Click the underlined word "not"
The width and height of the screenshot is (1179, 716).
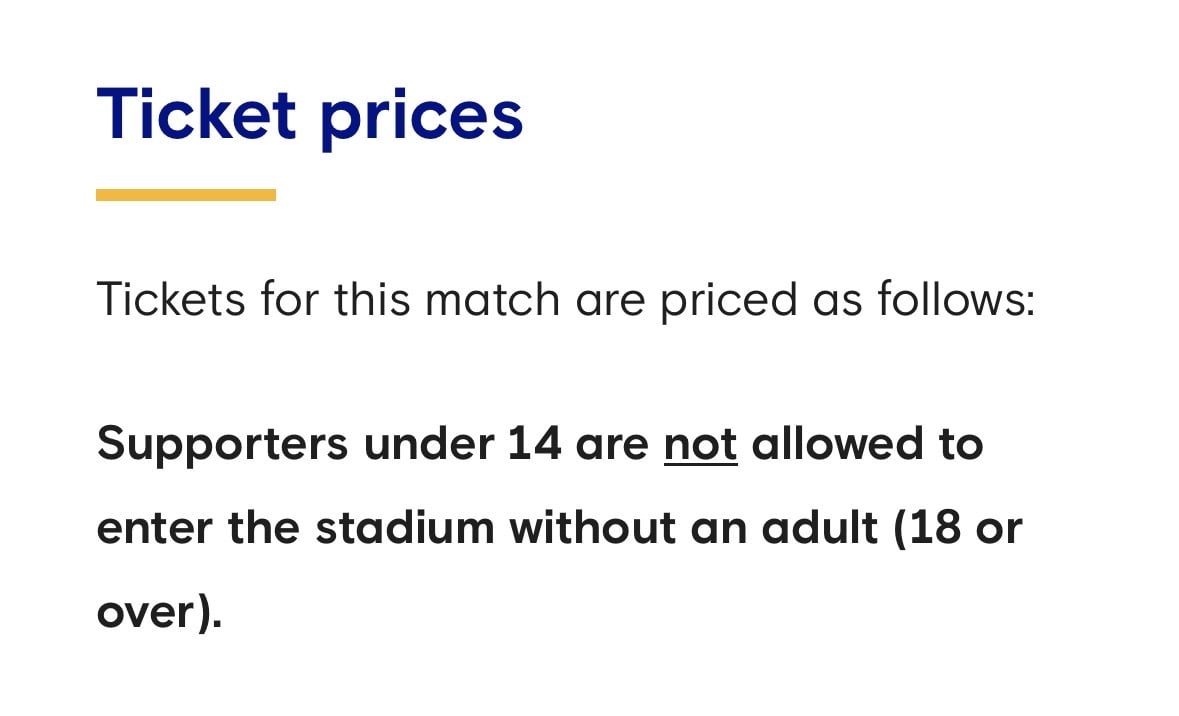[x=700, y=444]
